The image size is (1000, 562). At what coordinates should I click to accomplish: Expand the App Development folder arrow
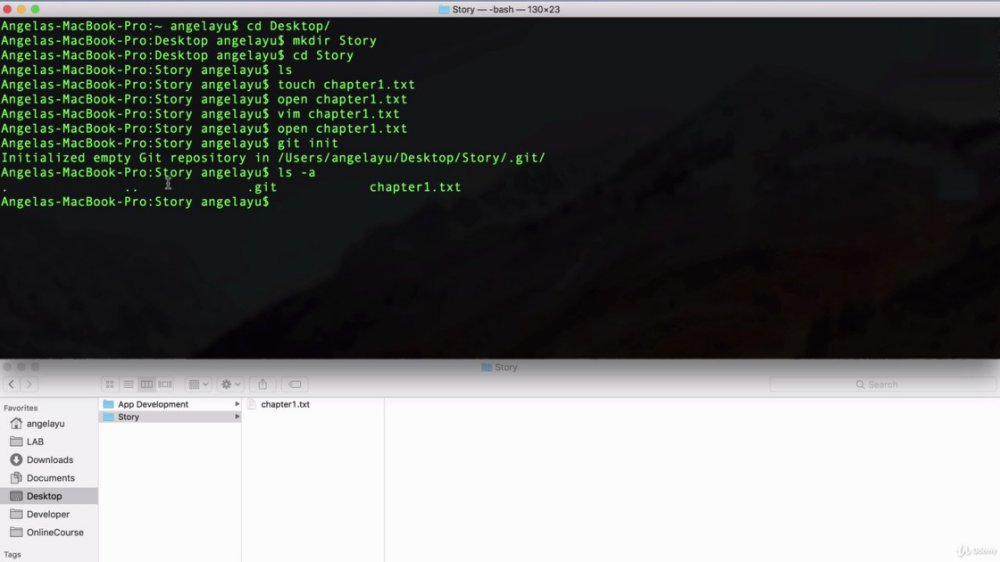(x=237, y=404)
